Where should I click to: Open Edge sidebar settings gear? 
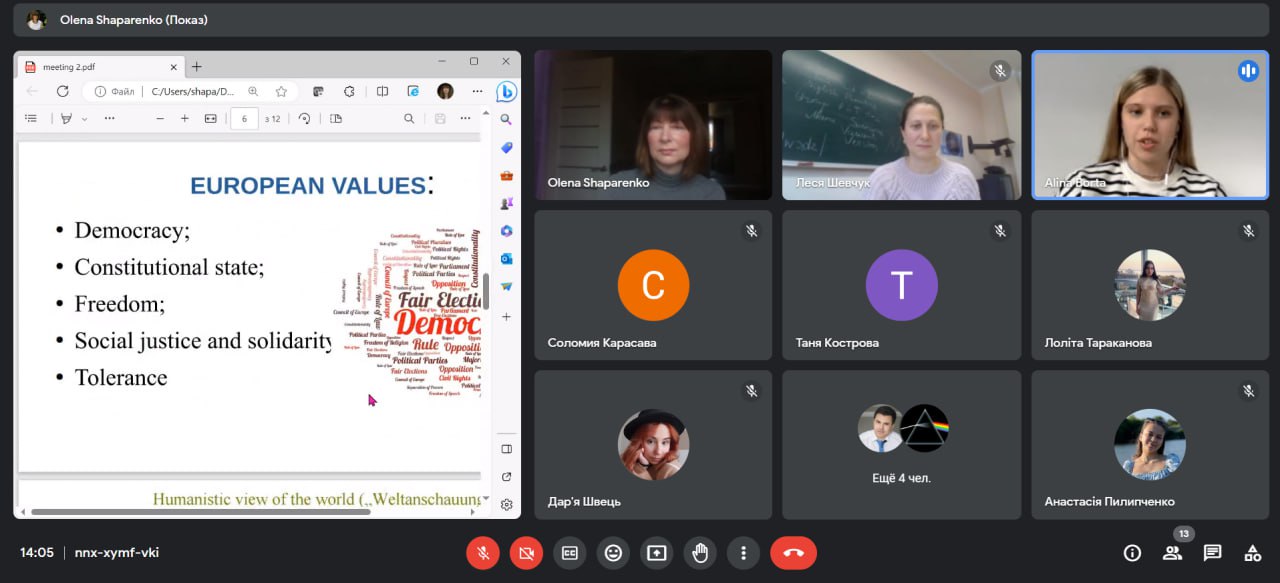(x=506, y=505)
